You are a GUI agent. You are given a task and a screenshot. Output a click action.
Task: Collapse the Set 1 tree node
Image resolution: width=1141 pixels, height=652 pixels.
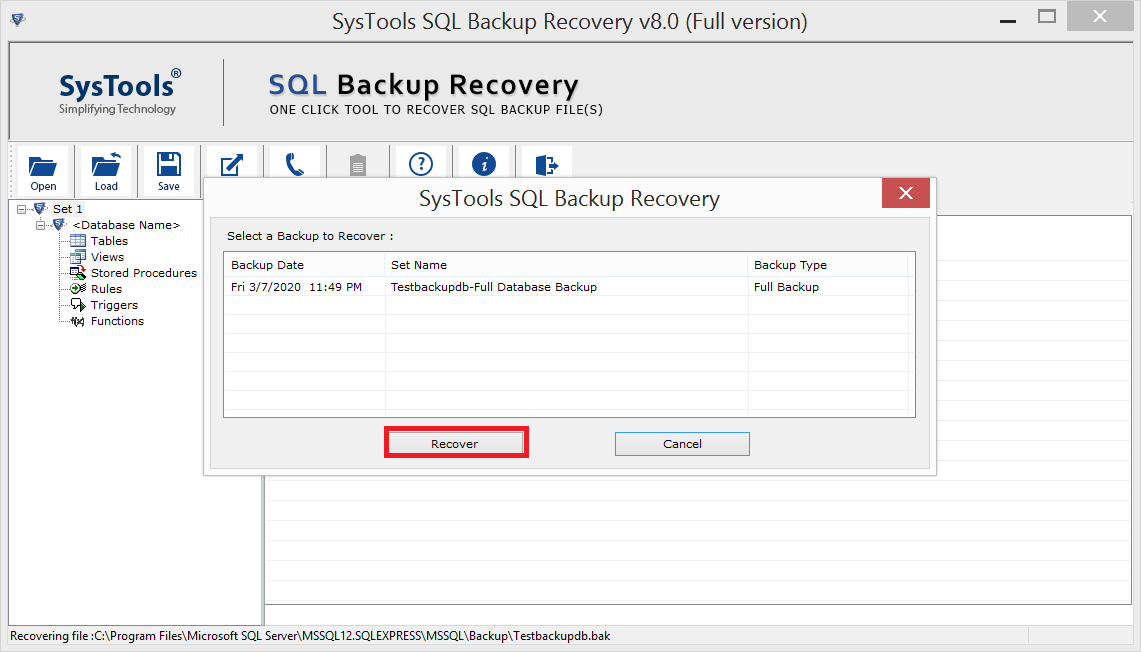point(21,209)
